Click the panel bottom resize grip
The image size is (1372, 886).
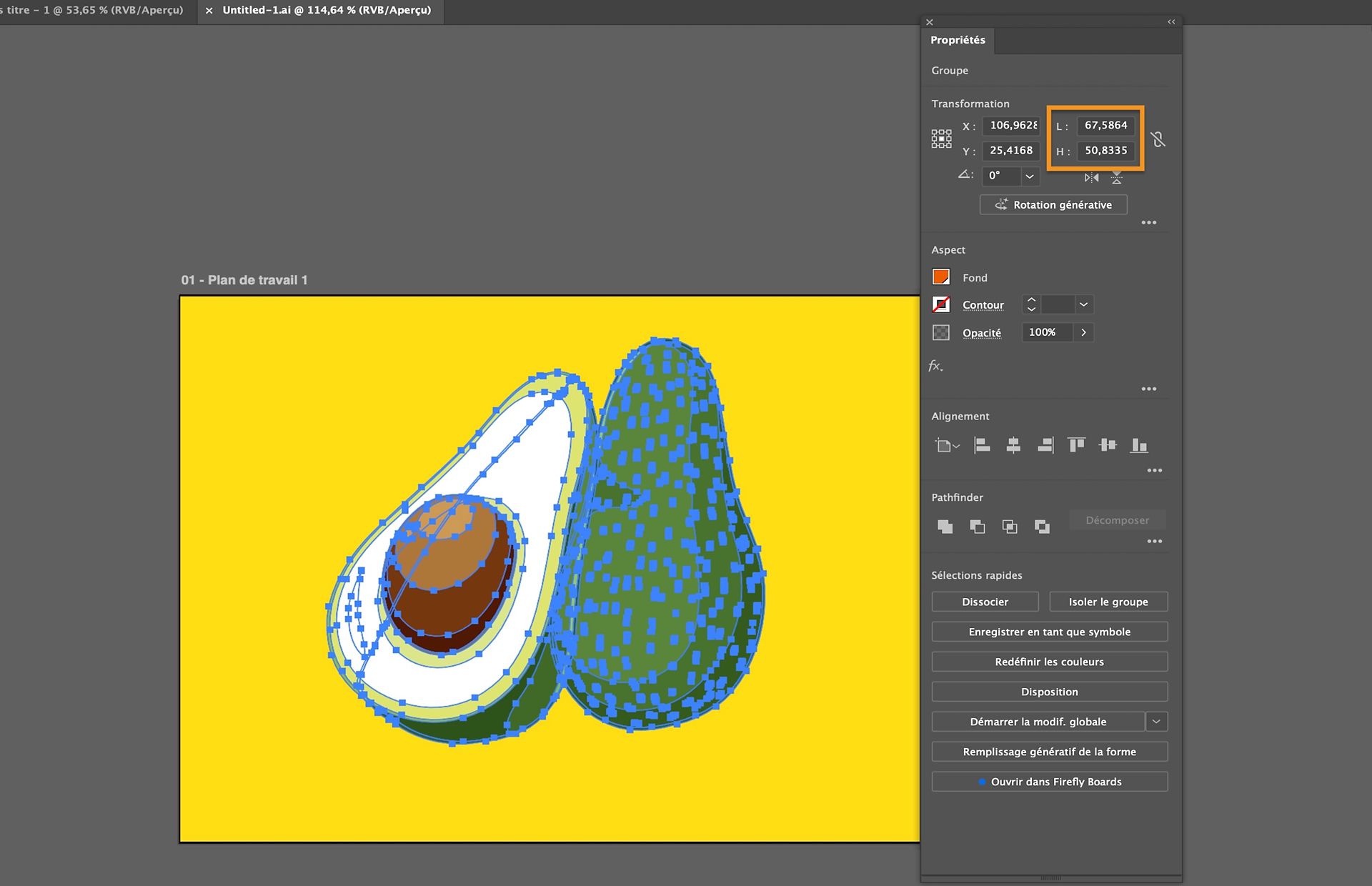coord(1050,878)
